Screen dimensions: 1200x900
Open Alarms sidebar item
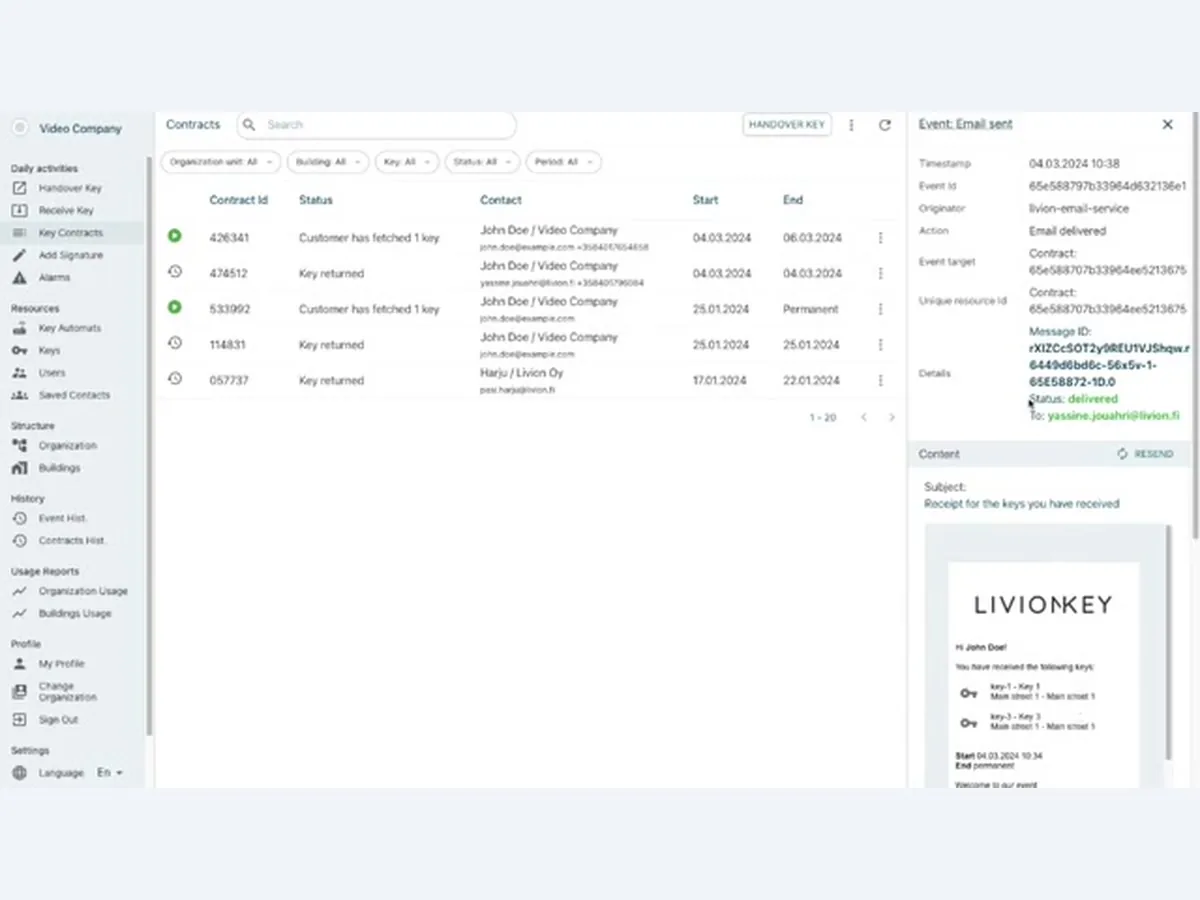click(x=54, y=277)
